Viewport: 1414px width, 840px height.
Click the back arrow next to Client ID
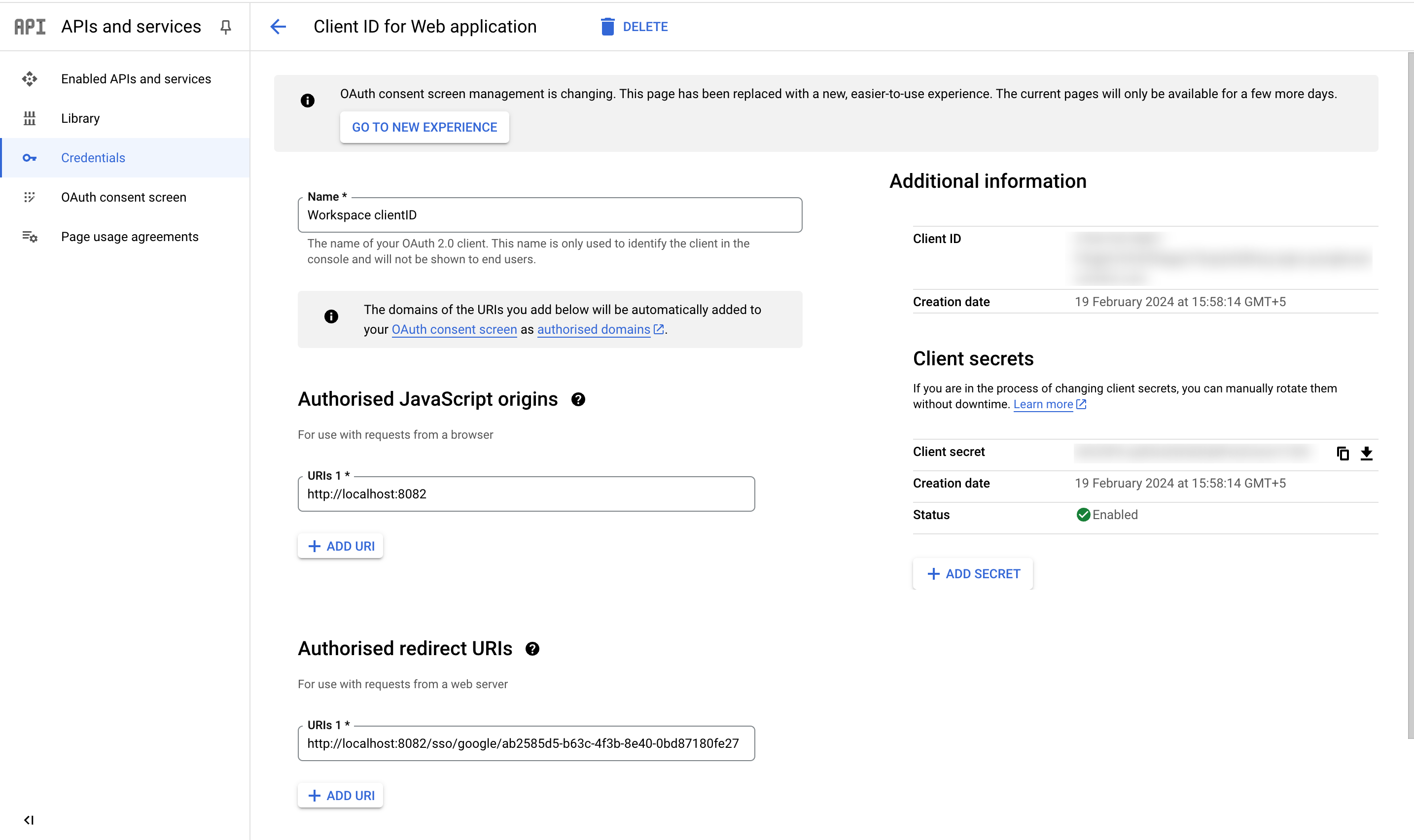278,27
